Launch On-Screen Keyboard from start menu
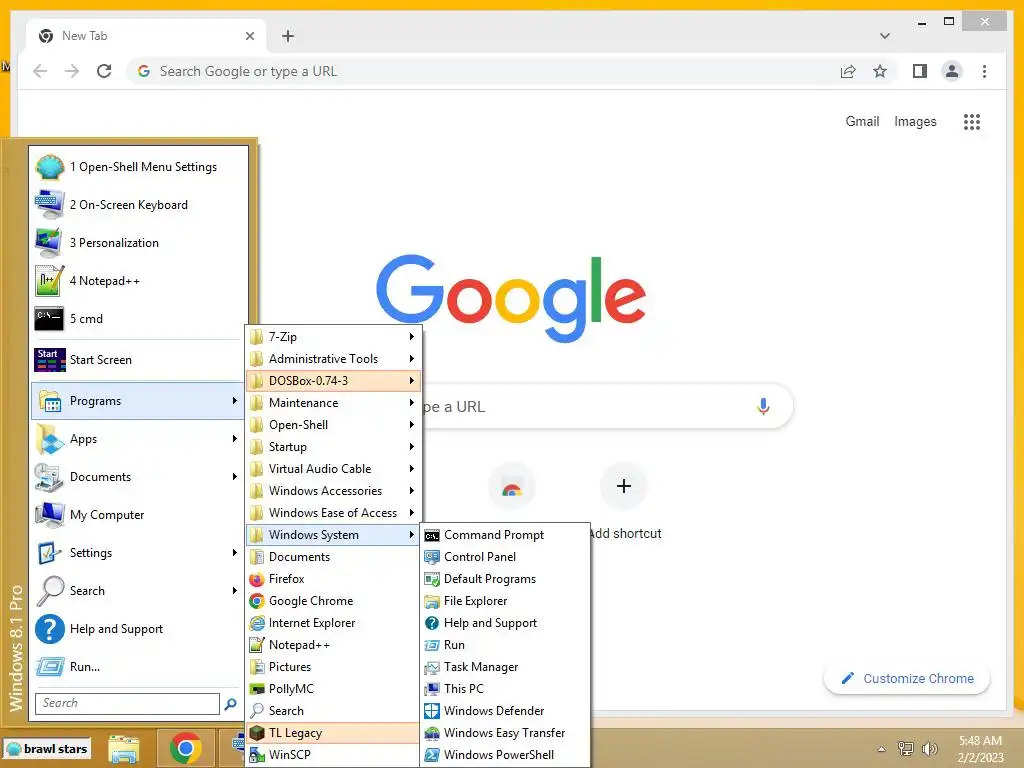1024x768 pixels. pos(140,205)
